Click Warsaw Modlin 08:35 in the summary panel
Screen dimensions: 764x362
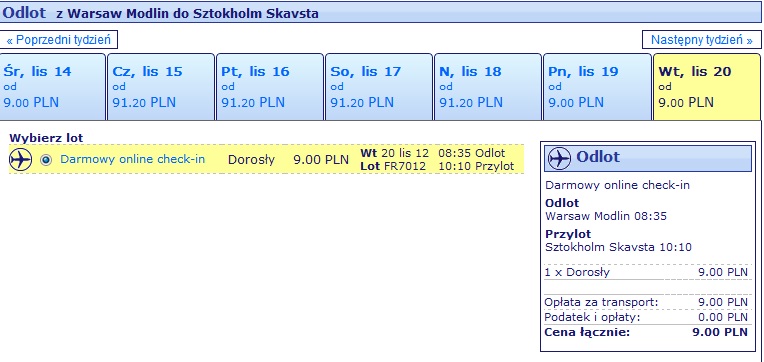[606, 216]
